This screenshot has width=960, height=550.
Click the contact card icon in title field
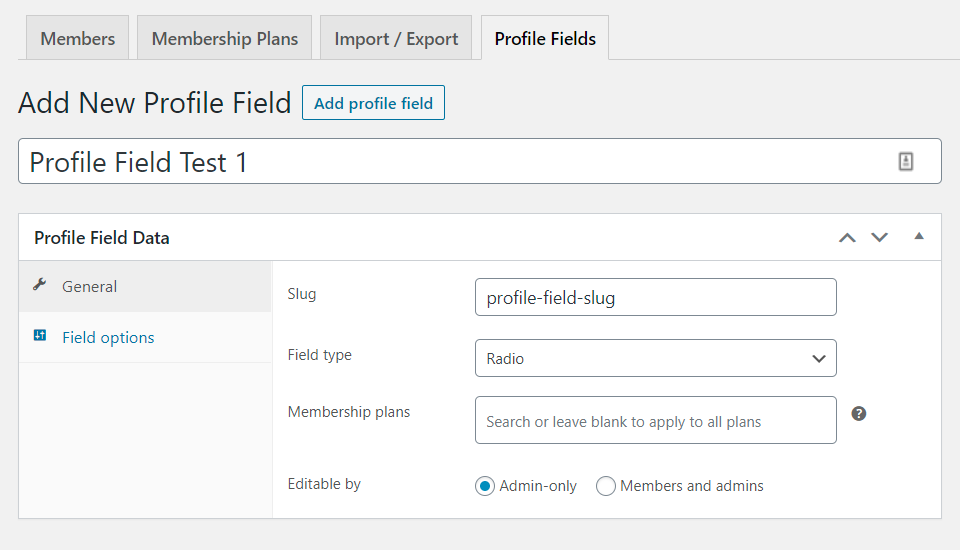point(906,161)
